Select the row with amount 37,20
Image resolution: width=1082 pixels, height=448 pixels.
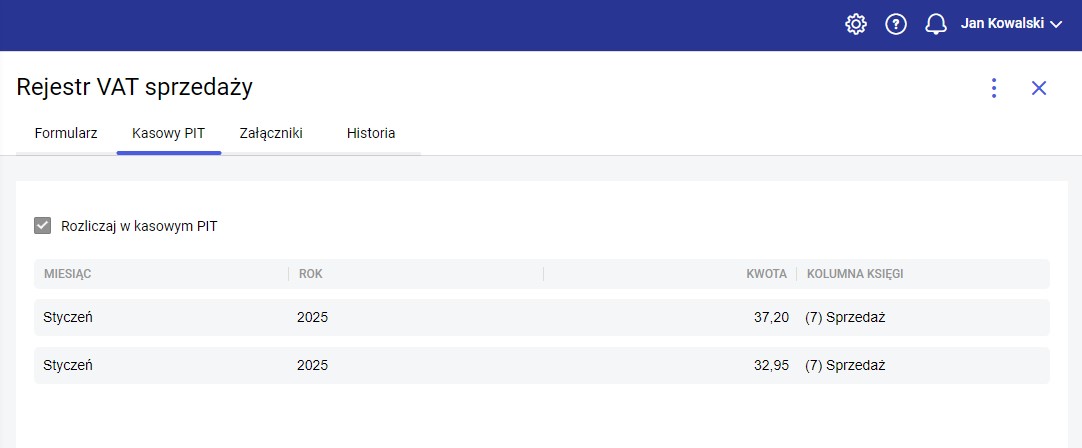pyautogui.click(x=541, y=317)
